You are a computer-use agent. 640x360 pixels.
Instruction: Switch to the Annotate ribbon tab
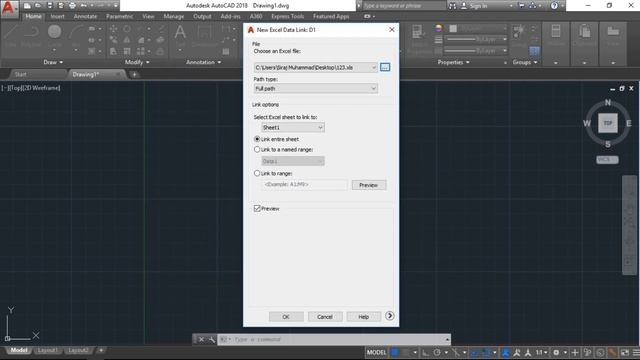85,16
